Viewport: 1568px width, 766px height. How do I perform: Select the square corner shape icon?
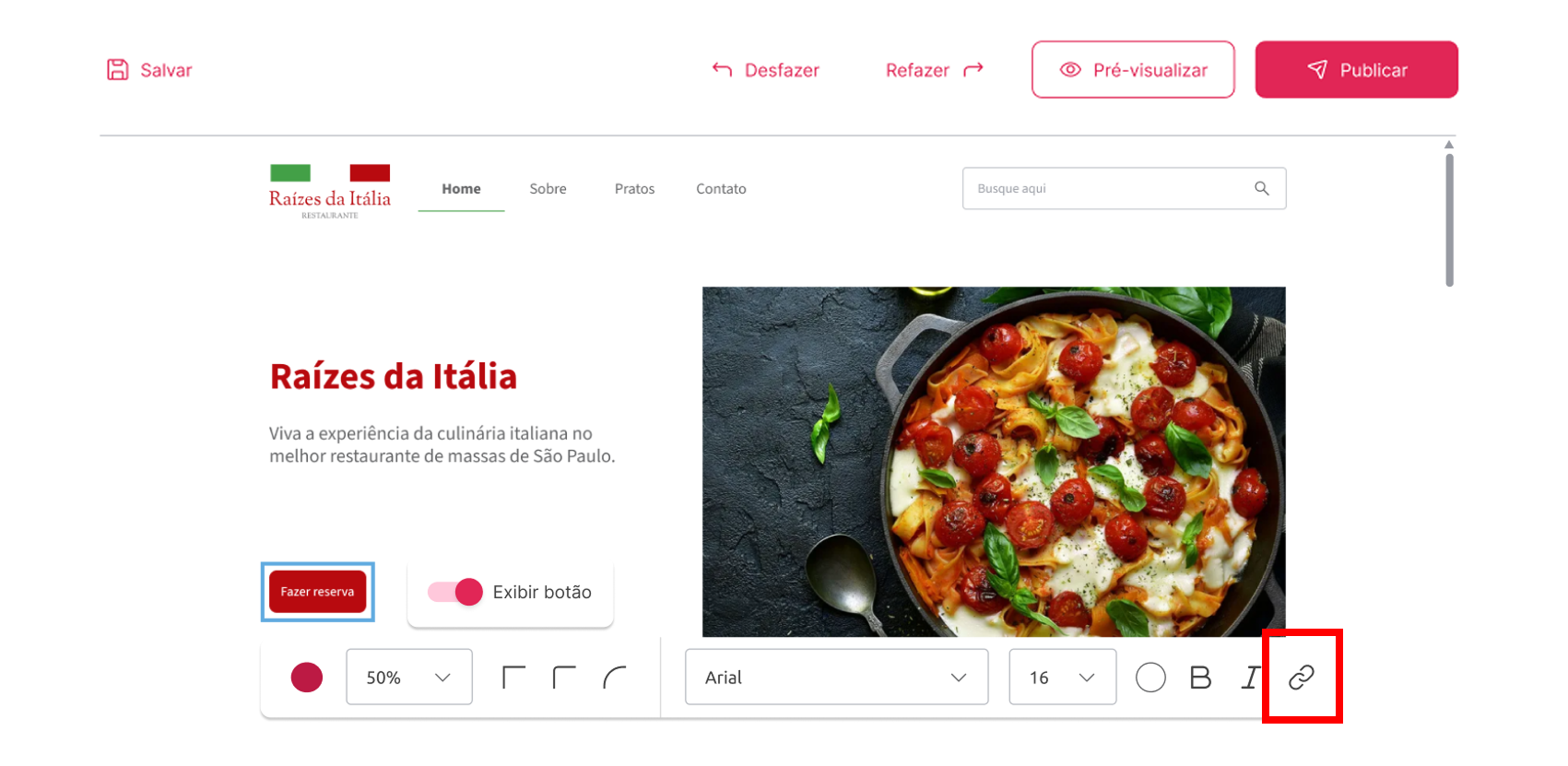point(513,678)
